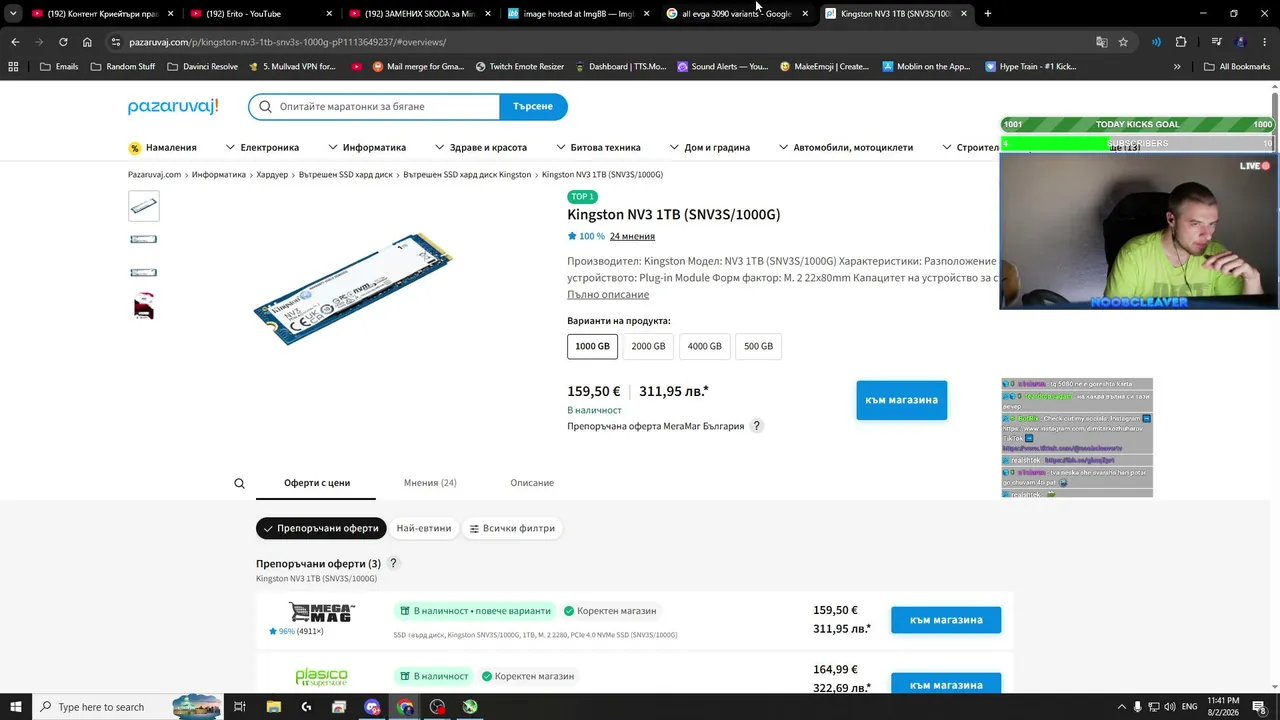Open Discord from the taskbar
This screenshot has height=720, width=1280.
click(372, 707)
